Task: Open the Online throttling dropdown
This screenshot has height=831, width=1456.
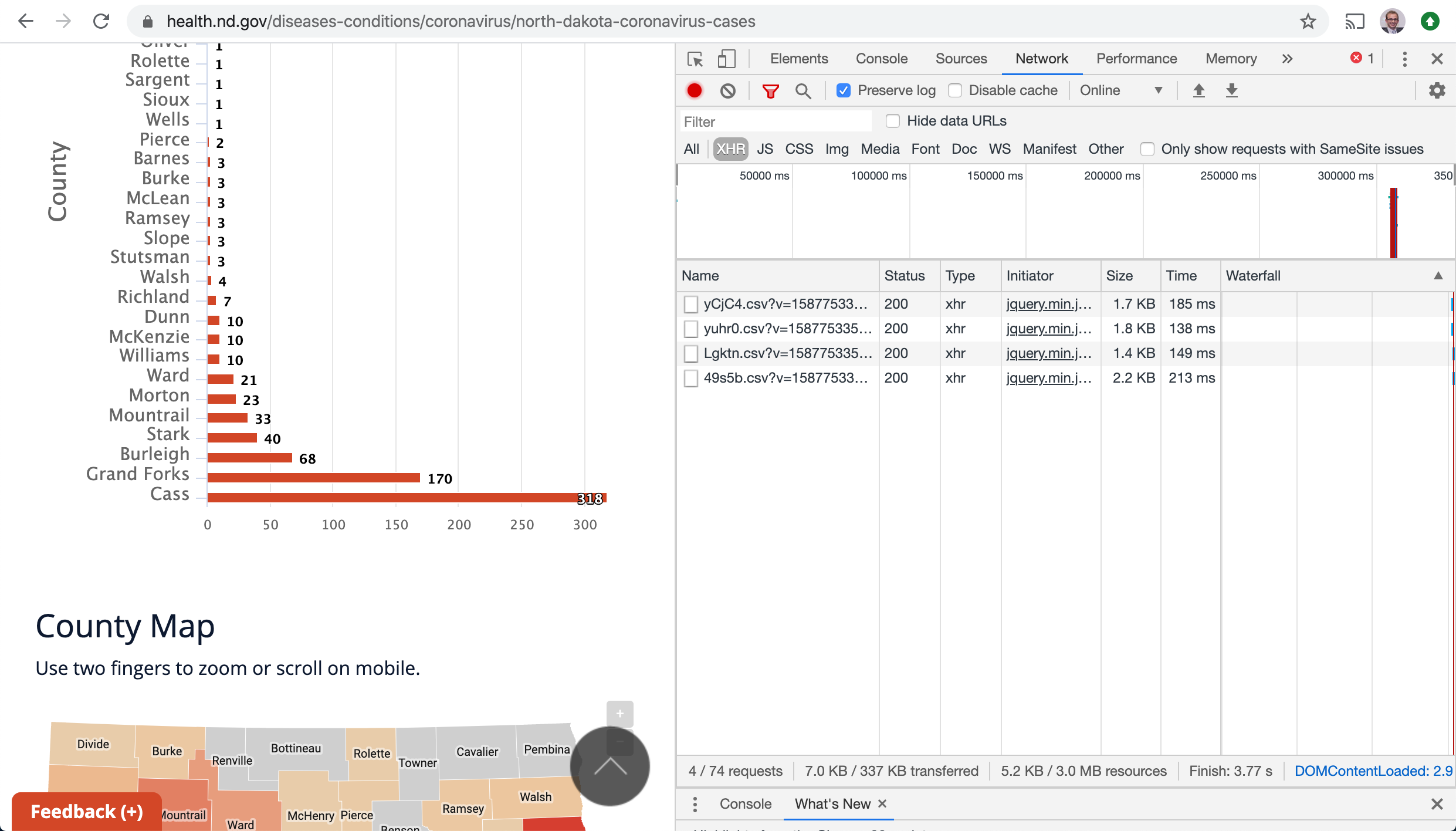Action: 1121,90
